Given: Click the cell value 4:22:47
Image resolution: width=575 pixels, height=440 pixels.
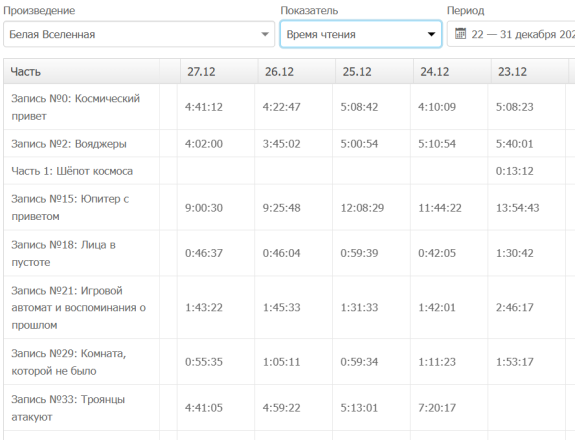Looking at the screenshot, I should (281, 107).
